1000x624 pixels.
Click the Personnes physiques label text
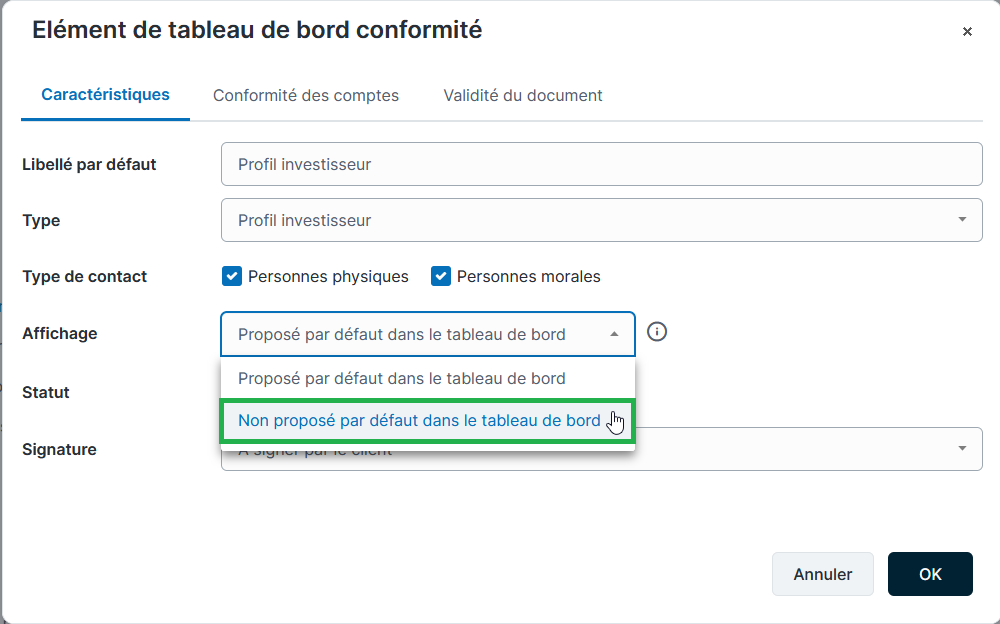coord(328,277)
